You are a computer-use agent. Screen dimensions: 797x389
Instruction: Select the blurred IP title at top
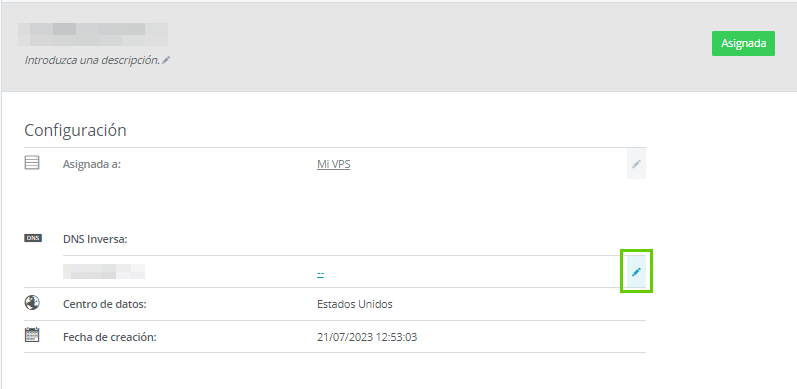[x=93, y=35]
